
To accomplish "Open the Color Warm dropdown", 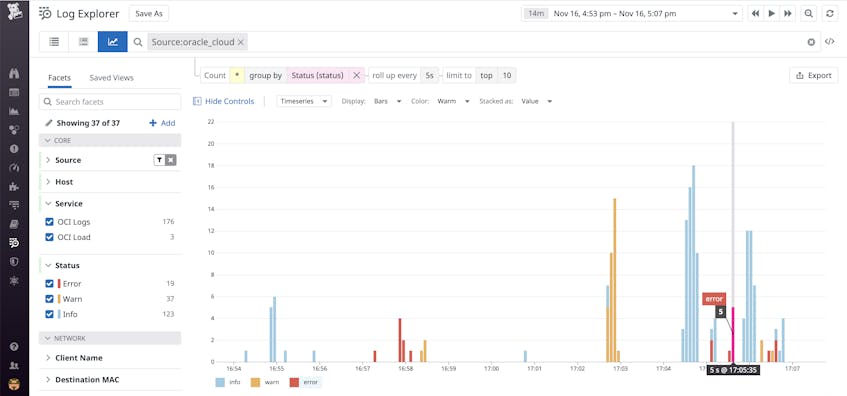I will (x=453, y=101).
